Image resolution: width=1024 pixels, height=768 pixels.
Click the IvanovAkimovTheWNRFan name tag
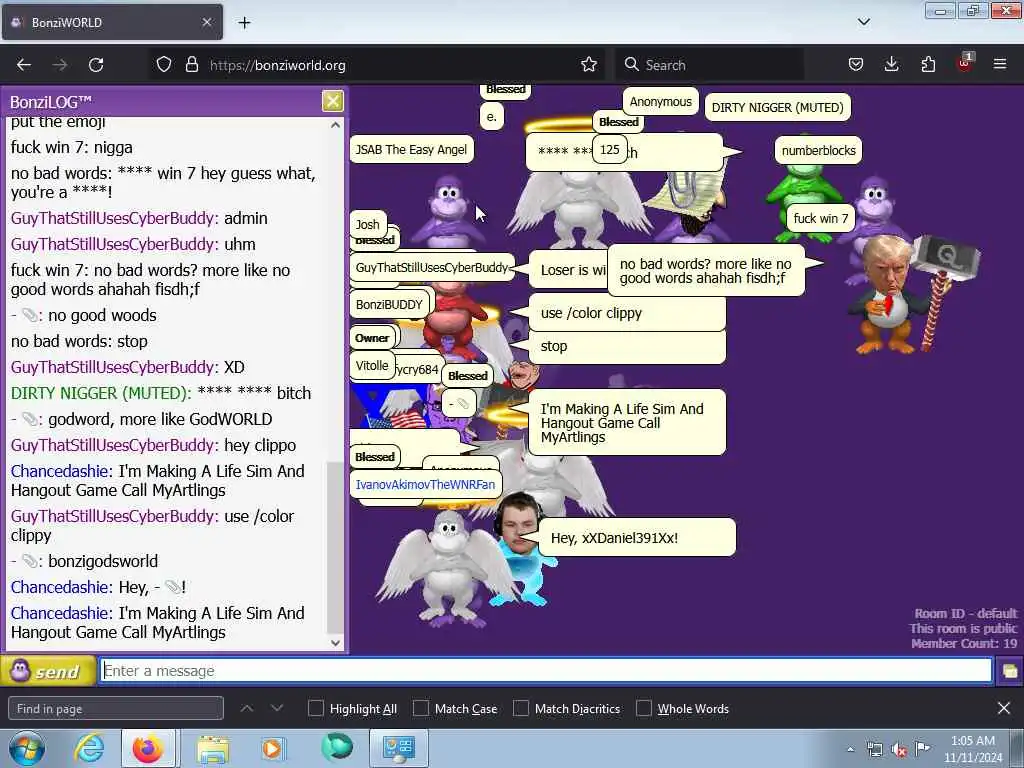coord(425,485)
